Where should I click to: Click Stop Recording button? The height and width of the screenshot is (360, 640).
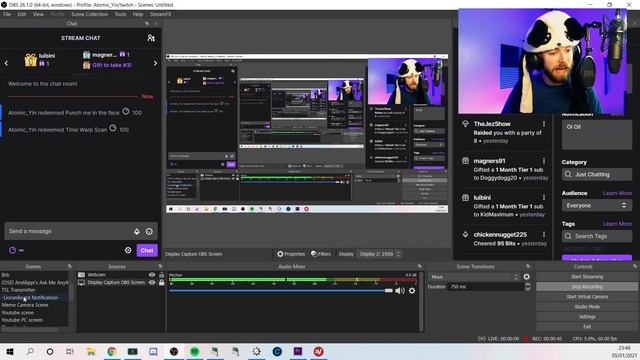click(x=587, y=287)
